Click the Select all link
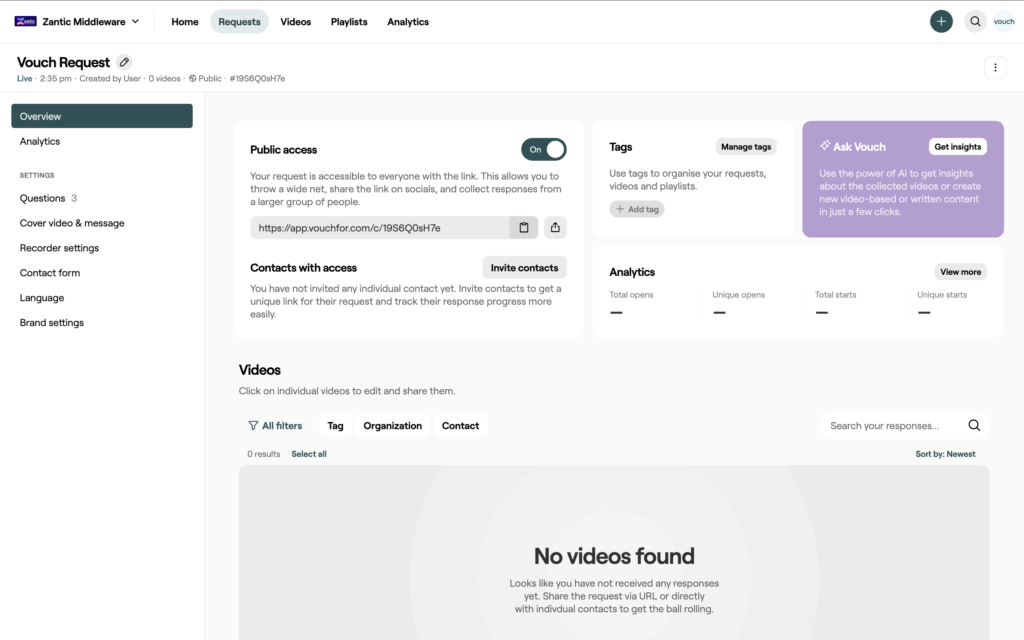The image size is (1024, 640). tap(309, 454)
